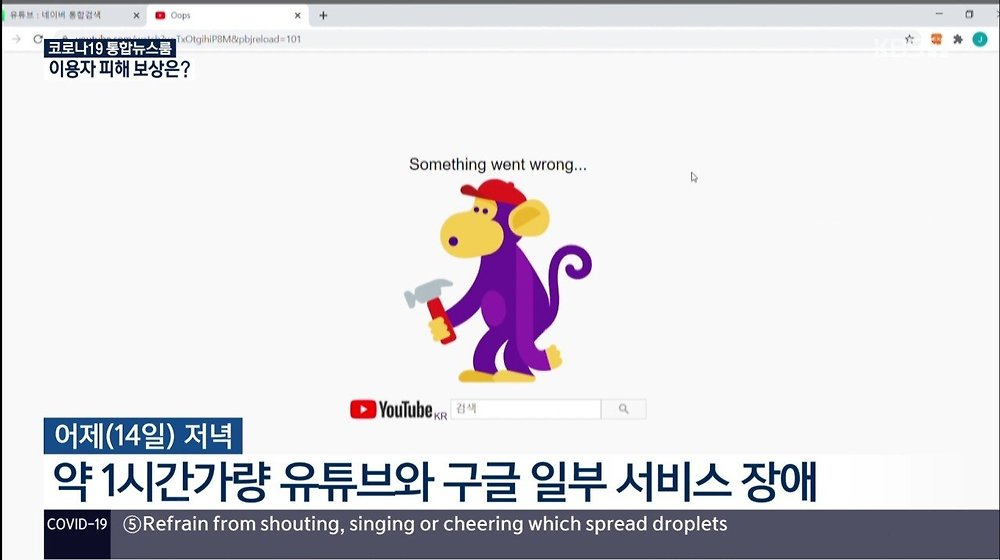The image size is (1000, 560).
Task: Click the magnifier search button
Action: pos(624,409)
